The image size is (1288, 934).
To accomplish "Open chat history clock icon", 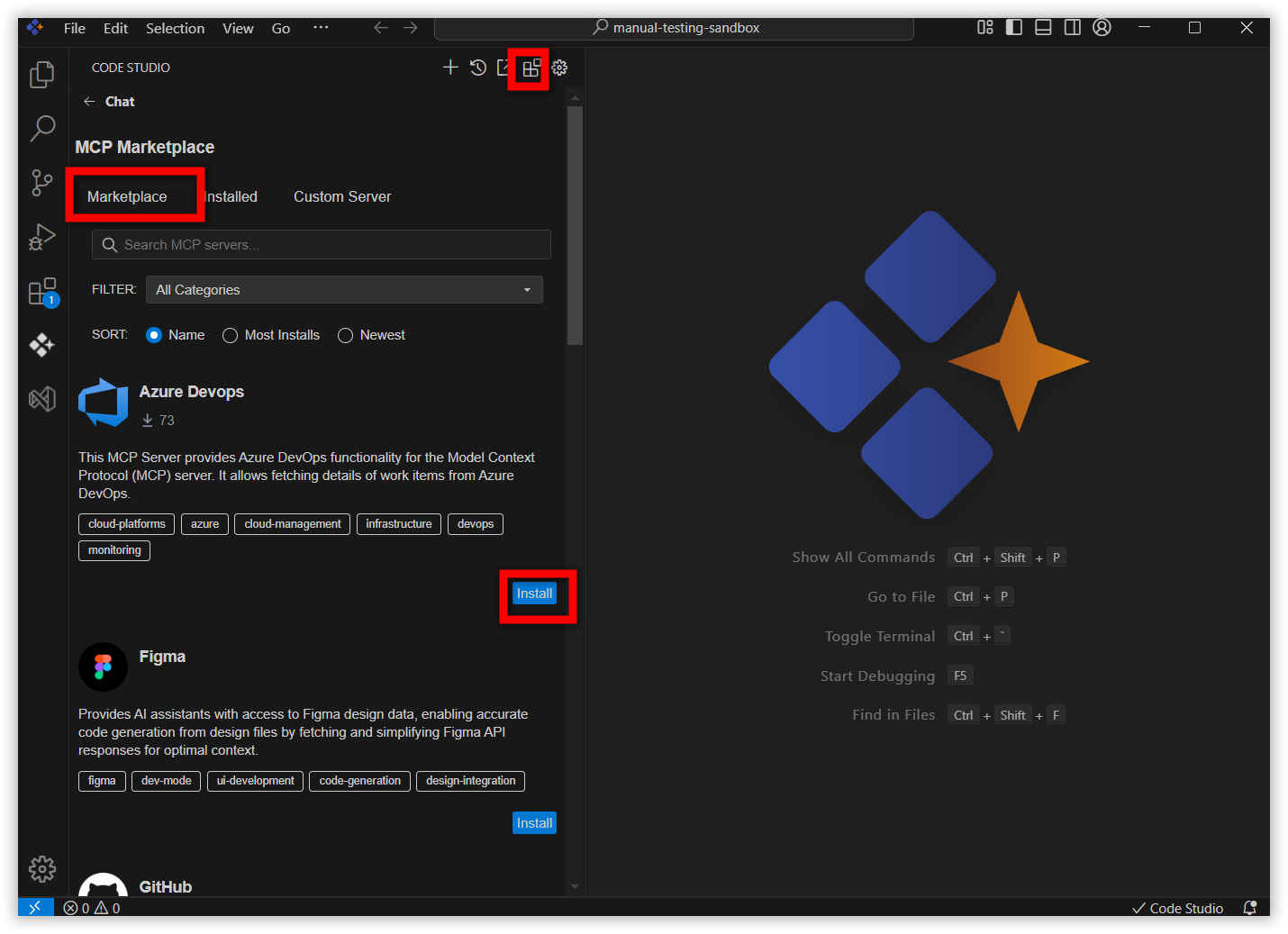I will pyautogui.click(x=478, y=68).
